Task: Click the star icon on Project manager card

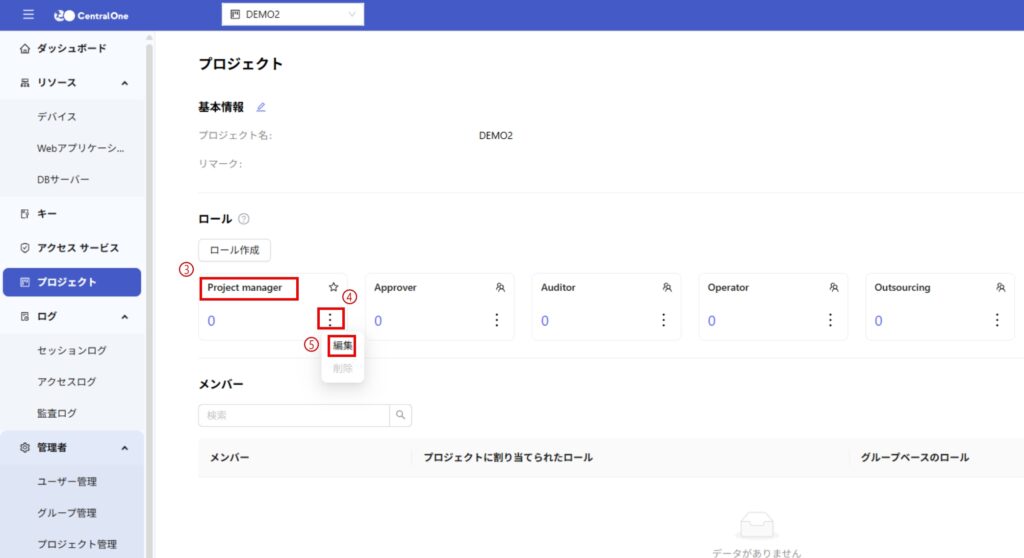Action: pos(333,287)
